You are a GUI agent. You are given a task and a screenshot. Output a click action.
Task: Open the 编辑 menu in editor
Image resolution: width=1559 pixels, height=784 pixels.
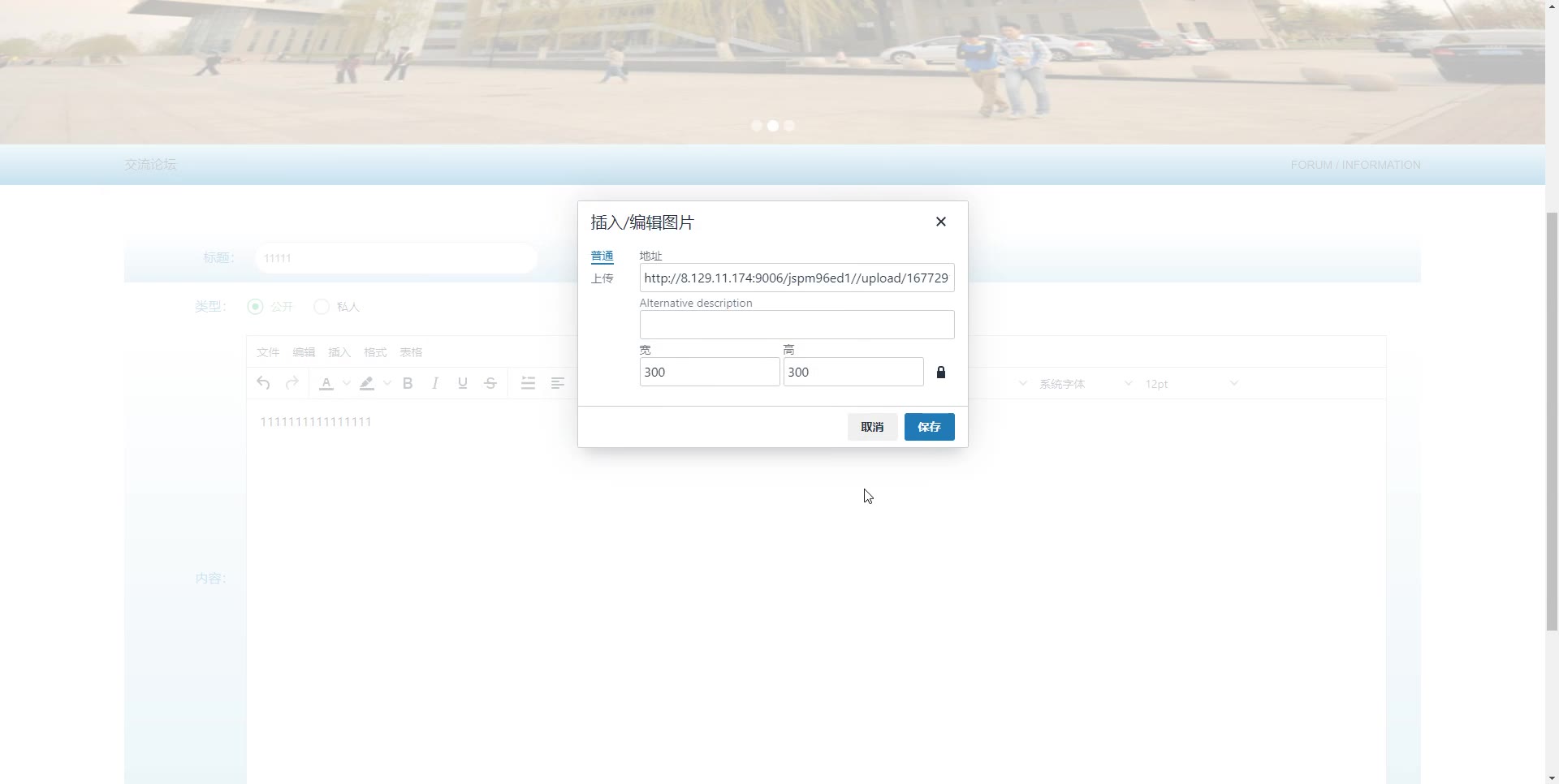[x=304, y=352]
